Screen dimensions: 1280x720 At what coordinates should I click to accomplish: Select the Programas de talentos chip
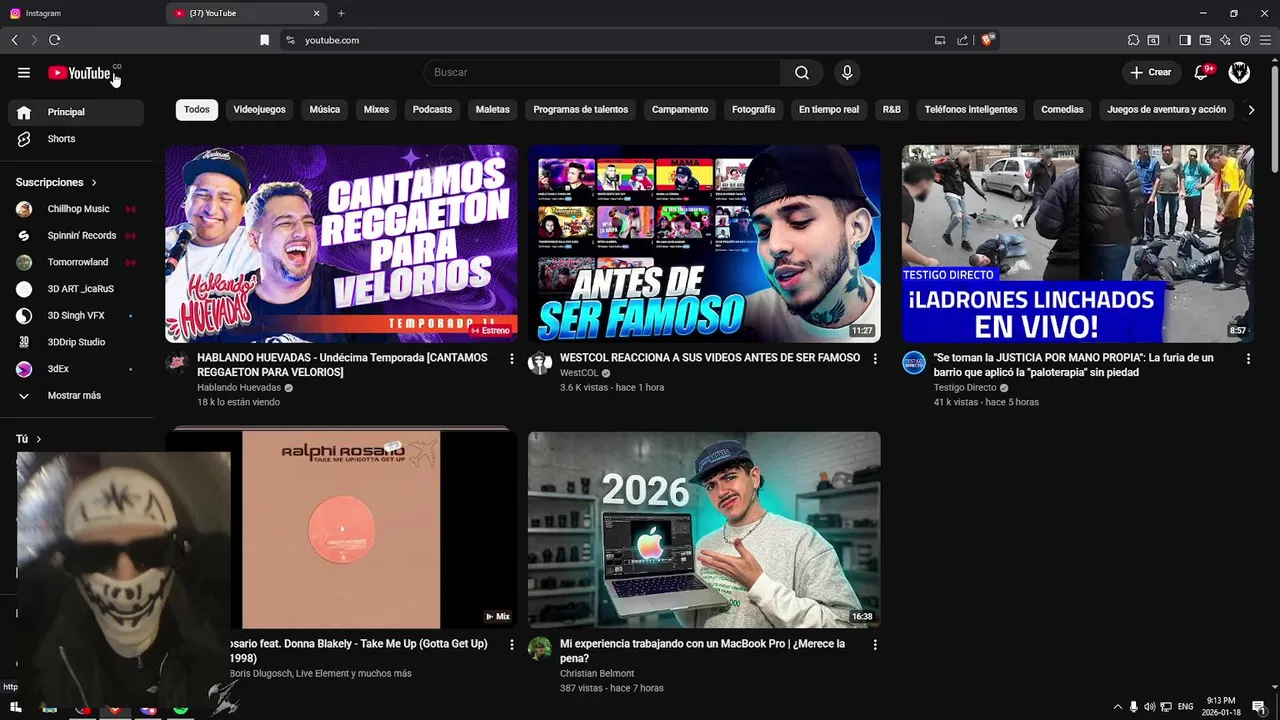click(581, 110)
